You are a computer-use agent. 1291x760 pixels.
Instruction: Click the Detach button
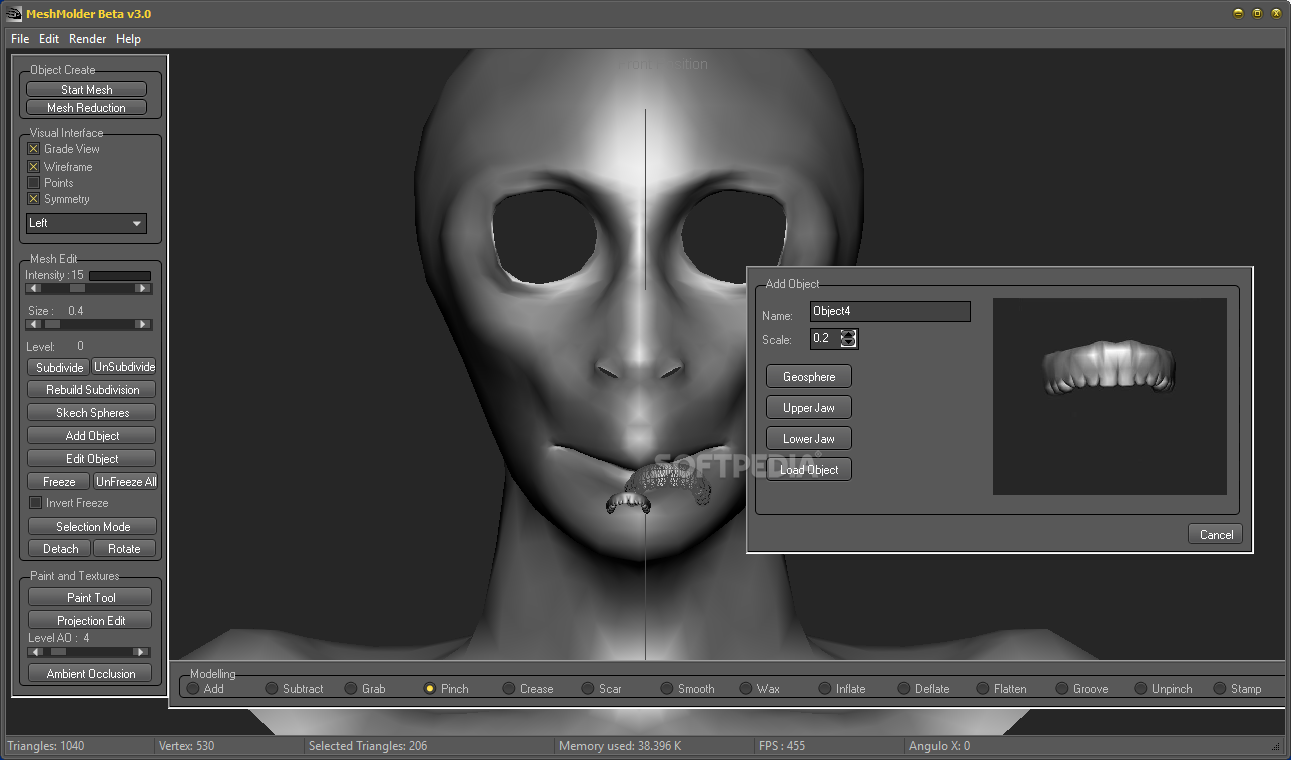click(x=60, y=549)
